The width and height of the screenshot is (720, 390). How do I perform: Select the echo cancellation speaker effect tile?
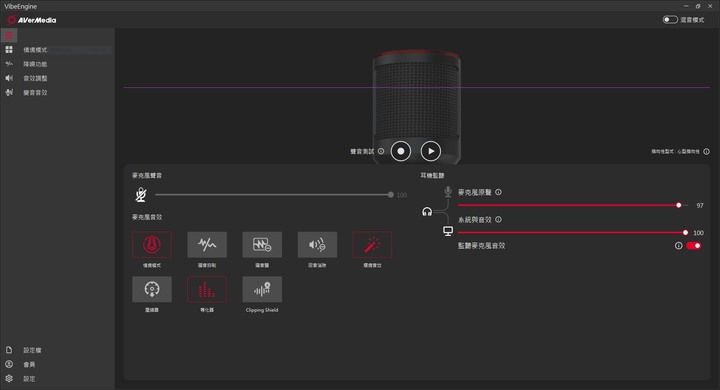[317, 244]
